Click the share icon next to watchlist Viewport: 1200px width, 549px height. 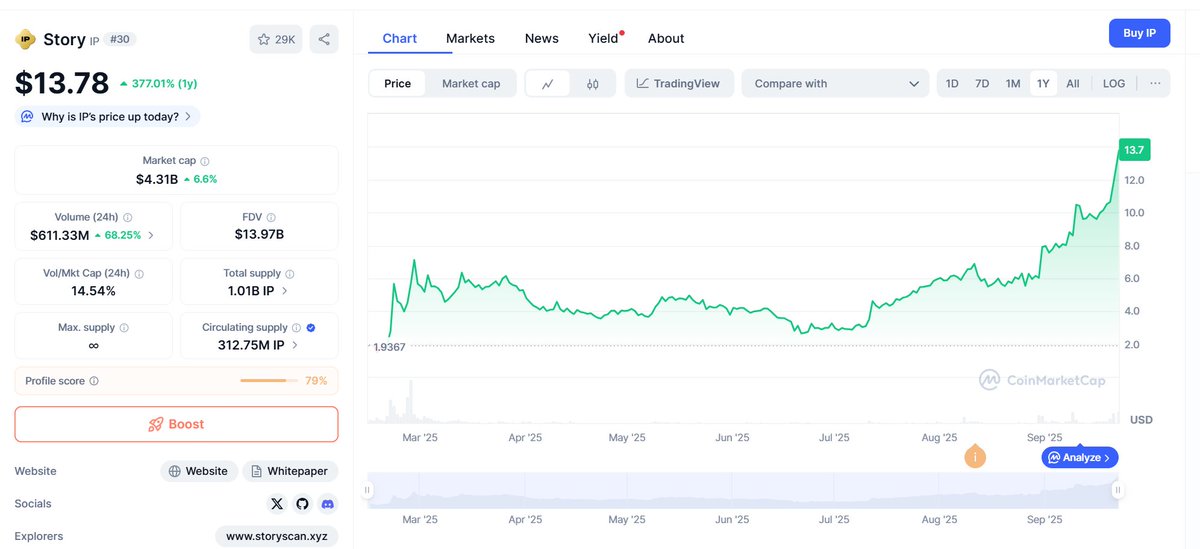click(x=324, y=39)
